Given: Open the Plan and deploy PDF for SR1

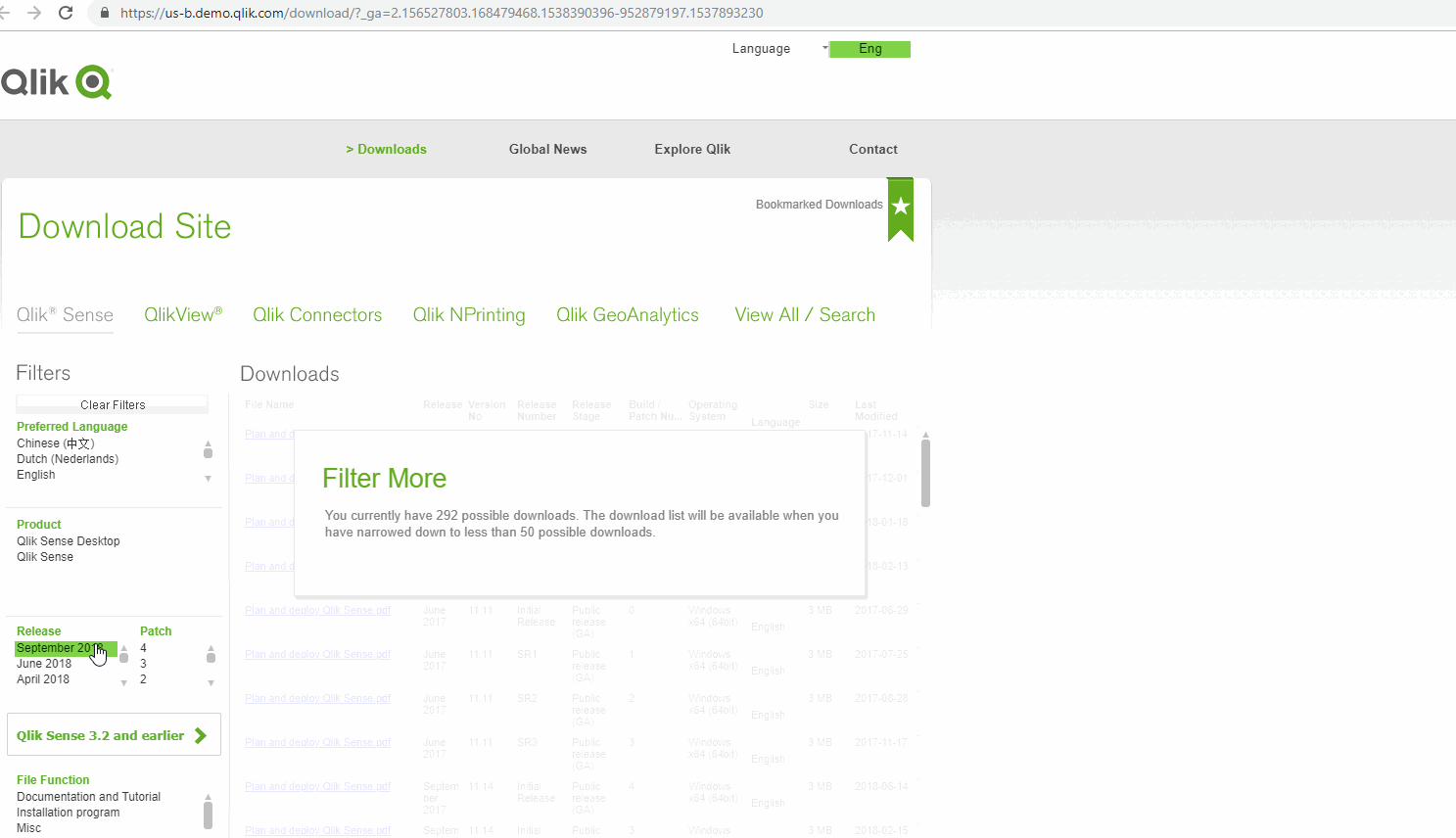Looking at the screenshot, I should tap(317, 655).
